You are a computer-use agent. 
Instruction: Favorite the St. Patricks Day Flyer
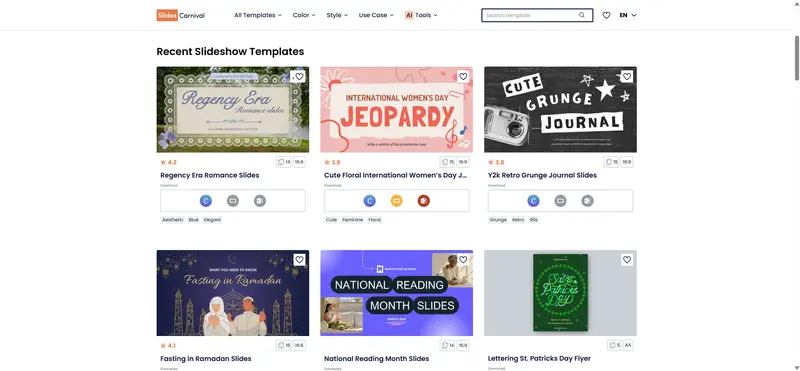click(627, 260)
